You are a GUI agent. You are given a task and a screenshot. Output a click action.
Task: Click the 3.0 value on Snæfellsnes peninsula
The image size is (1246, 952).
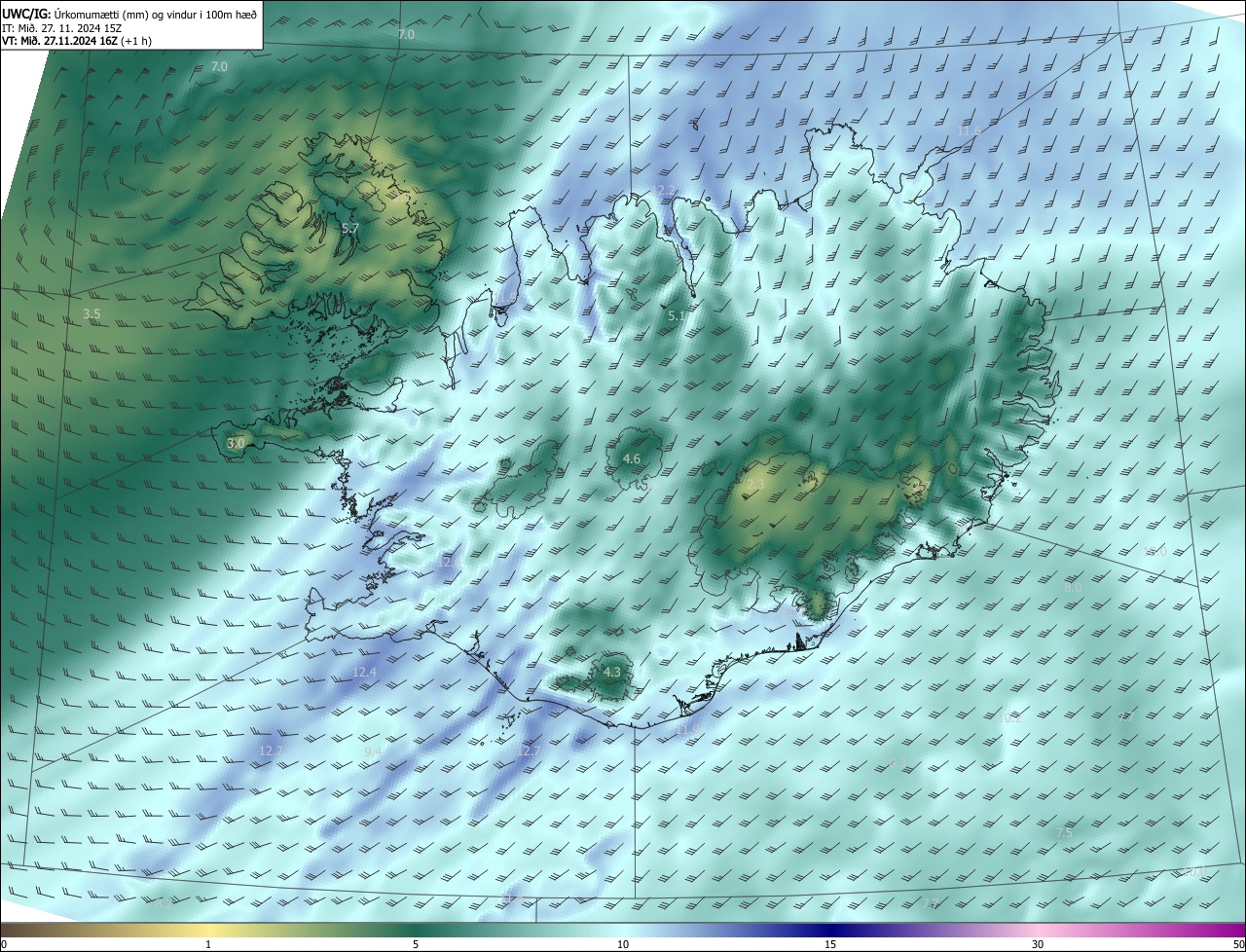pos(236,443)
